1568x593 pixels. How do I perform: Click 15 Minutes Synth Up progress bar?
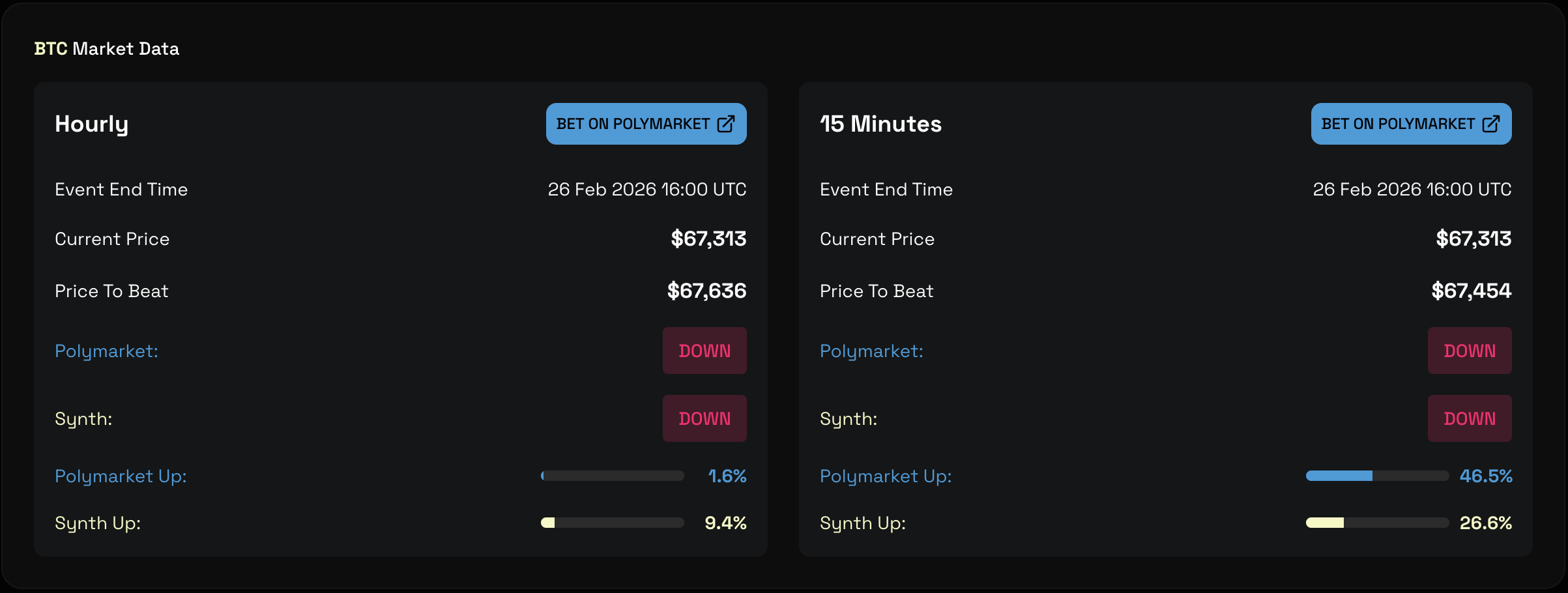[x=1378, y=523]
